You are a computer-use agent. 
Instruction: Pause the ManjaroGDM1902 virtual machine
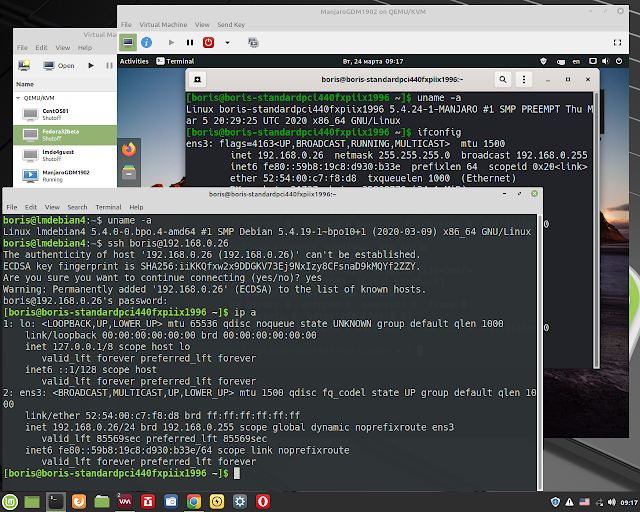tap(190, 42)
